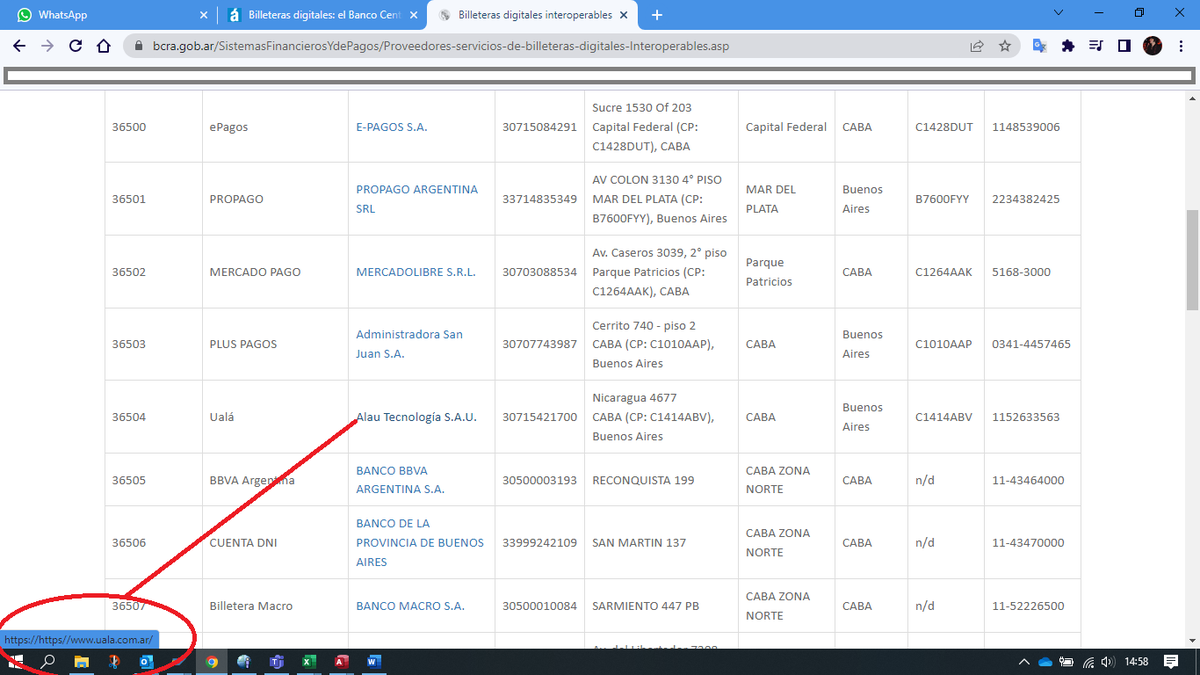Share this page via address bar icon
1200x675 pixels.
(x=976, y=46)
